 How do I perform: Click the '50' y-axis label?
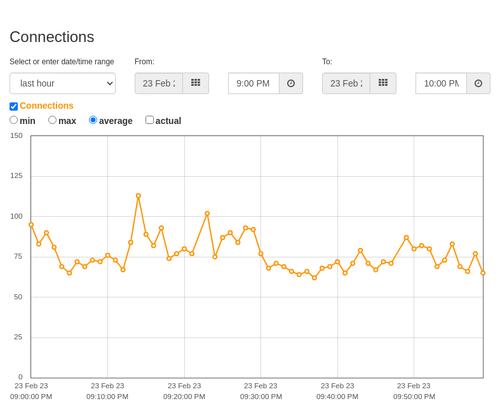[18, 297]
